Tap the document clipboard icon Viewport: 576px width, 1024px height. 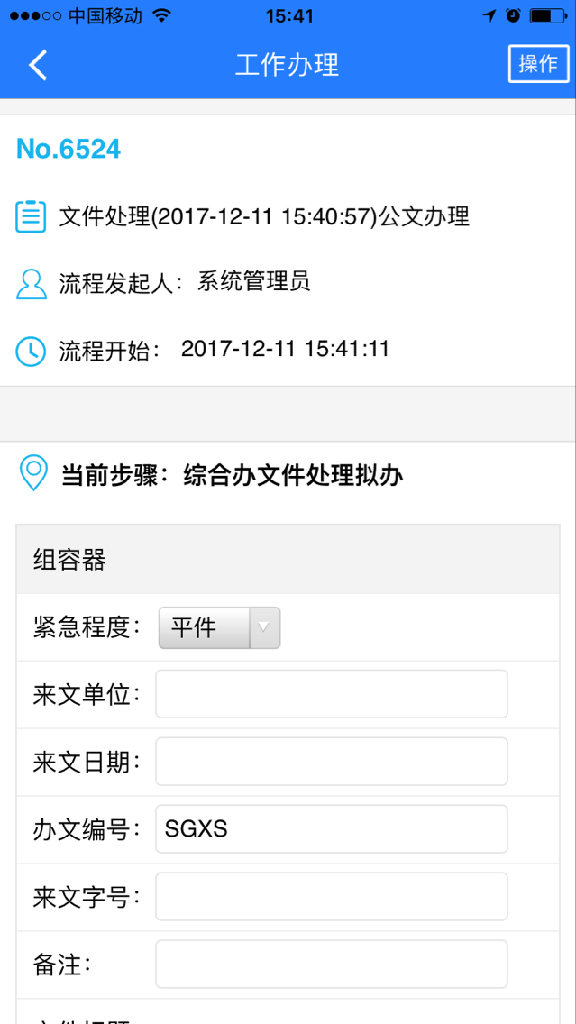click(31, 217)
